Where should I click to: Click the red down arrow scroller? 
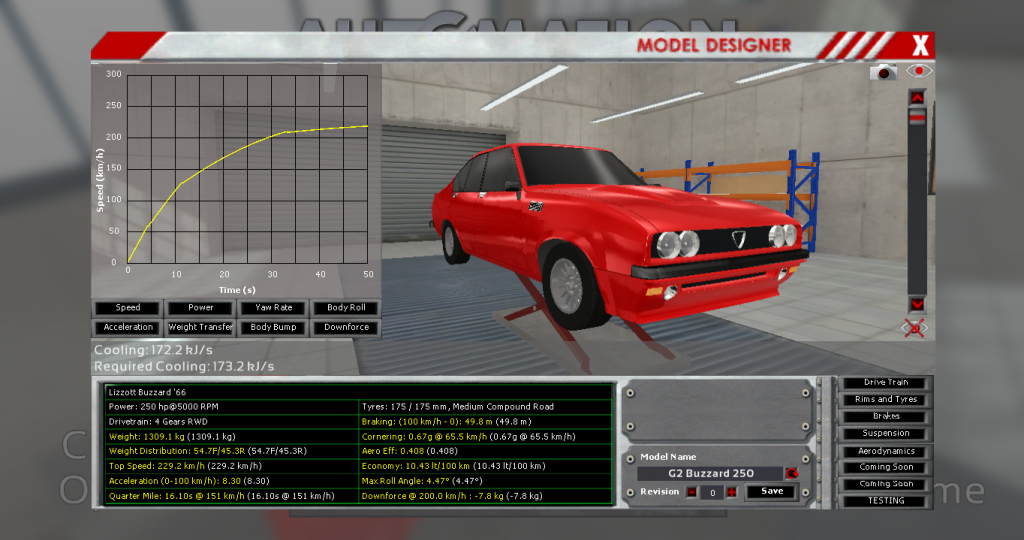[x=917, y=304]
